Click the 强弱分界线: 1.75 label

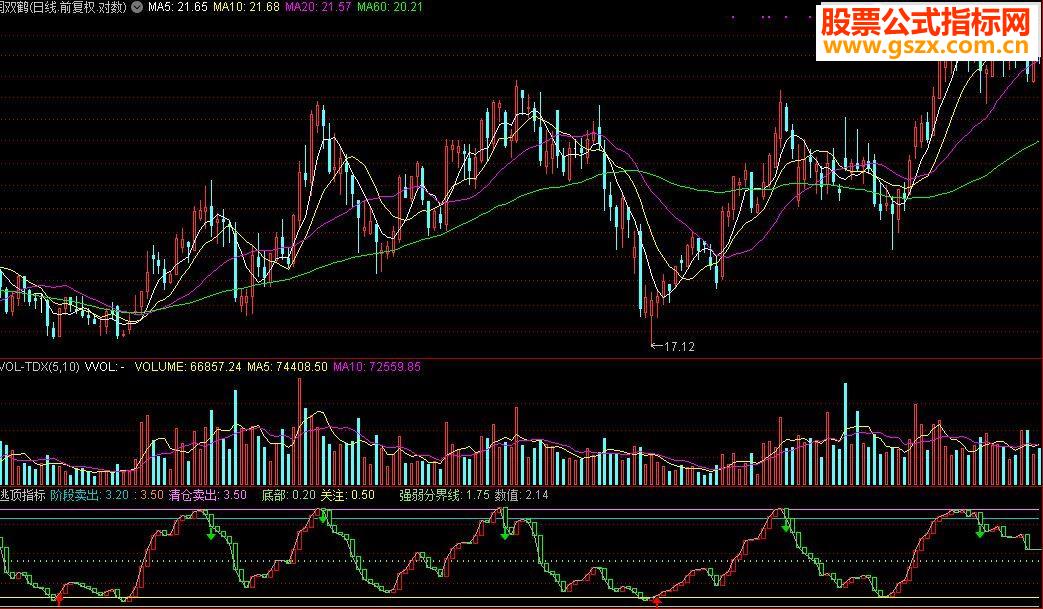(444, 495)
